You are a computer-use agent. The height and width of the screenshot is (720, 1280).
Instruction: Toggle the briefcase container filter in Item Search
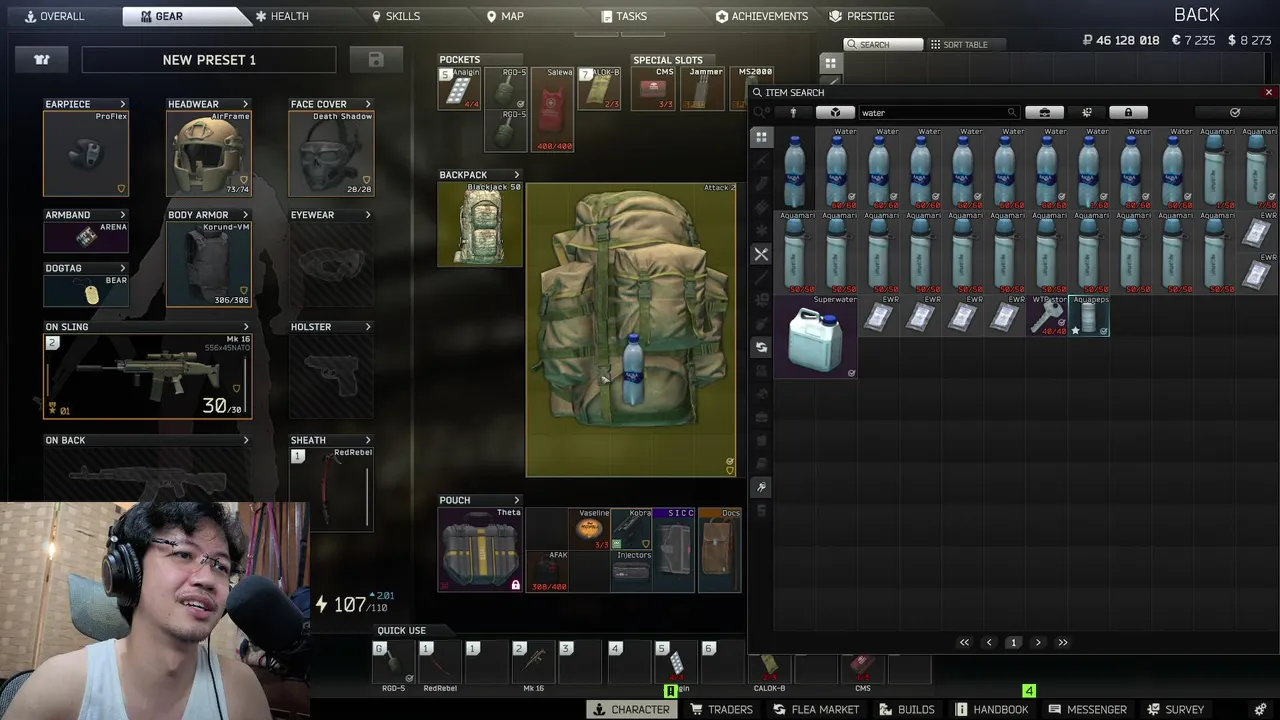[1045, 113]
